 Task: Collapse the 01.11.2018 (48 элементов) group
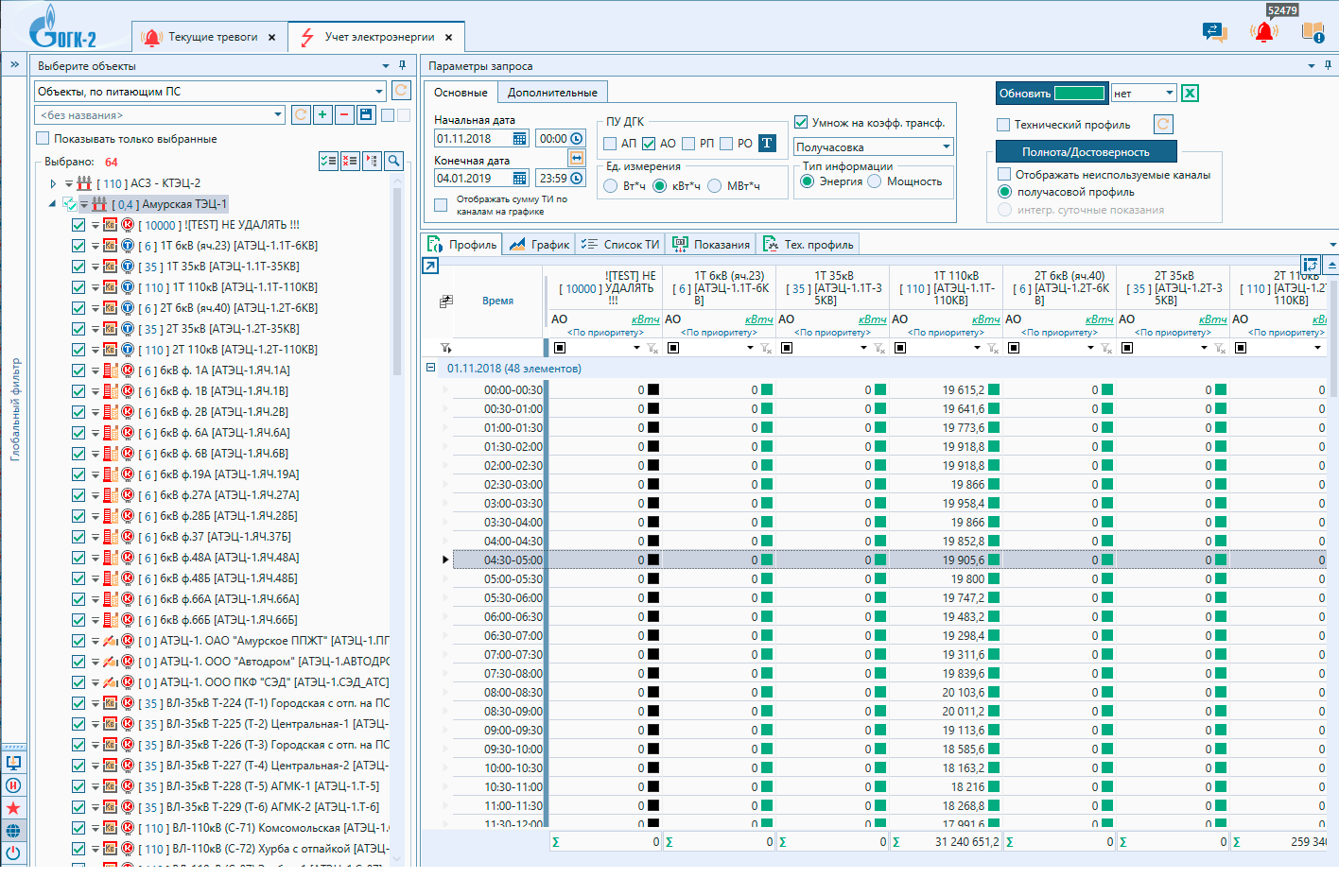click(x=430, y=368)
